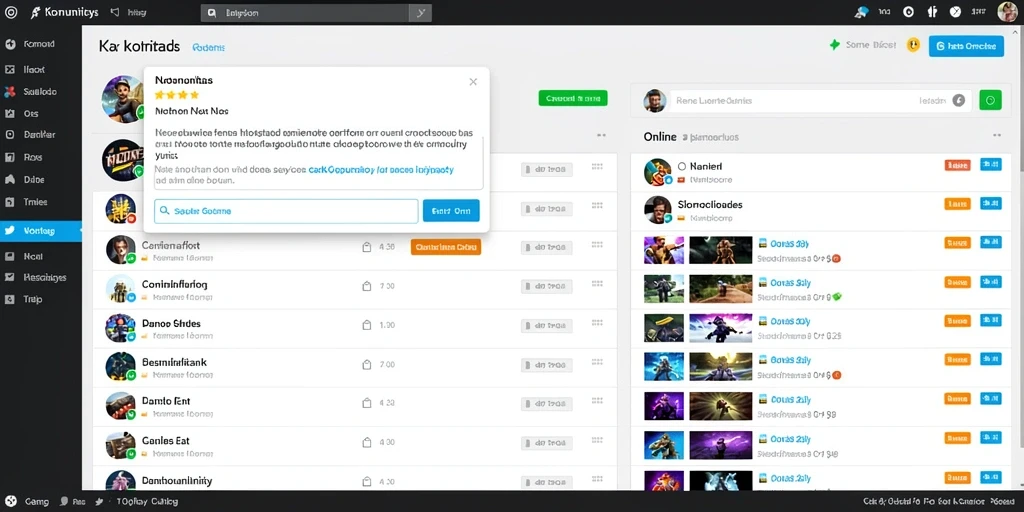Click the green send button beside message field
1024x512 pixels.
[990, 101]
